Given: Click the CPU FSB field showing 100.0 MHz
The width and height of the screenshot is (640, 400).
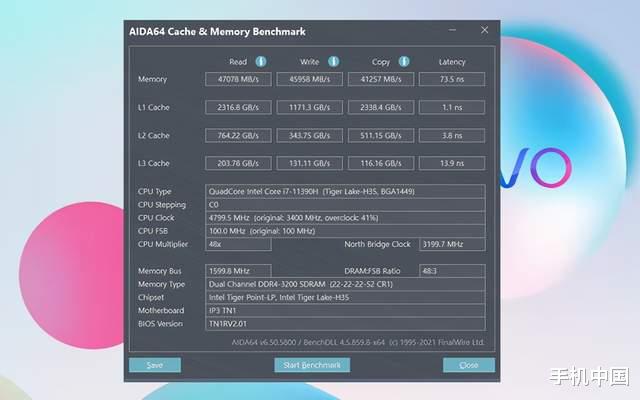Looking at the screenshot, I should coord(345,231).
